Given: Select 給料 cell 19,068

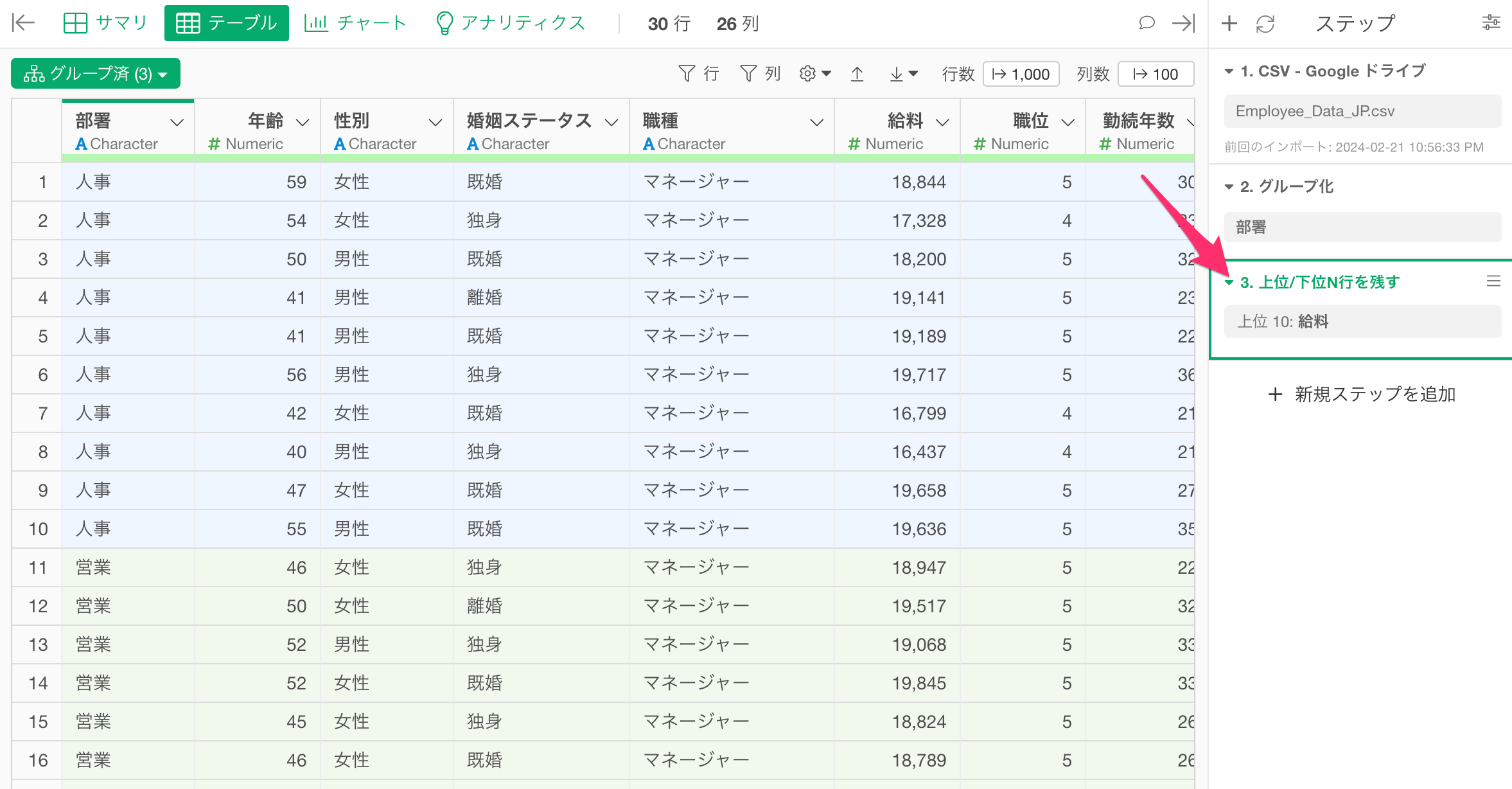Looking at the screenshot, I should [897, 644].
